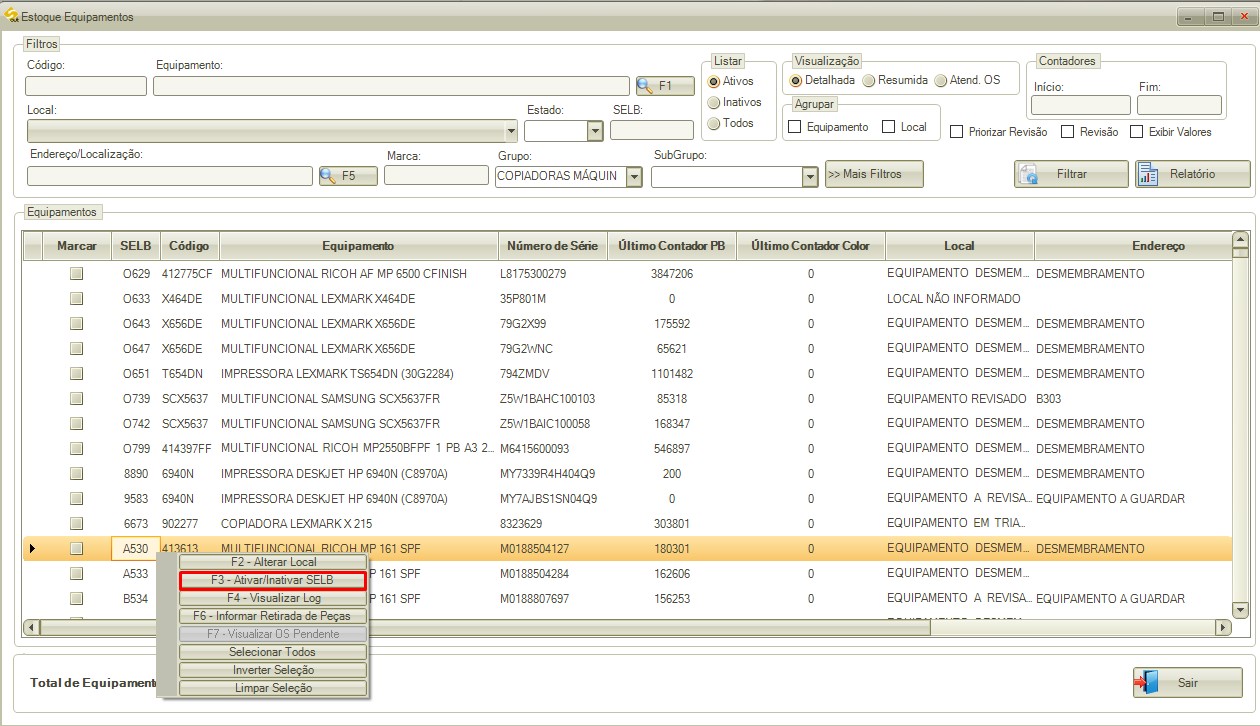Open the Grupo dropdown arrow
Image resolution: width=1260 pixels, height=726 pixels.
[634, 177]
